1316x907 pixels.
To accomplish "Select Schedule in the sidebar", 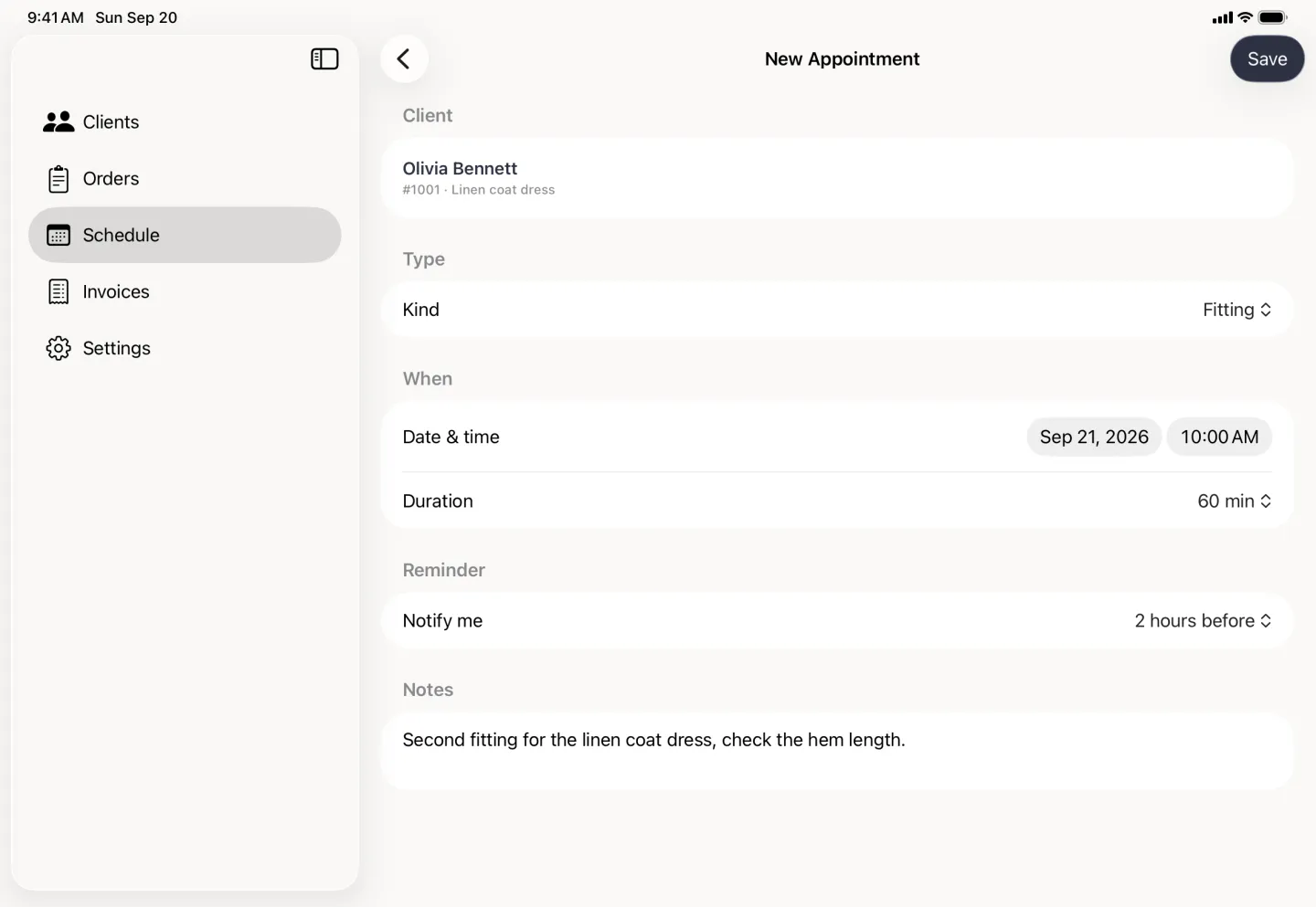I will point(185,236).
